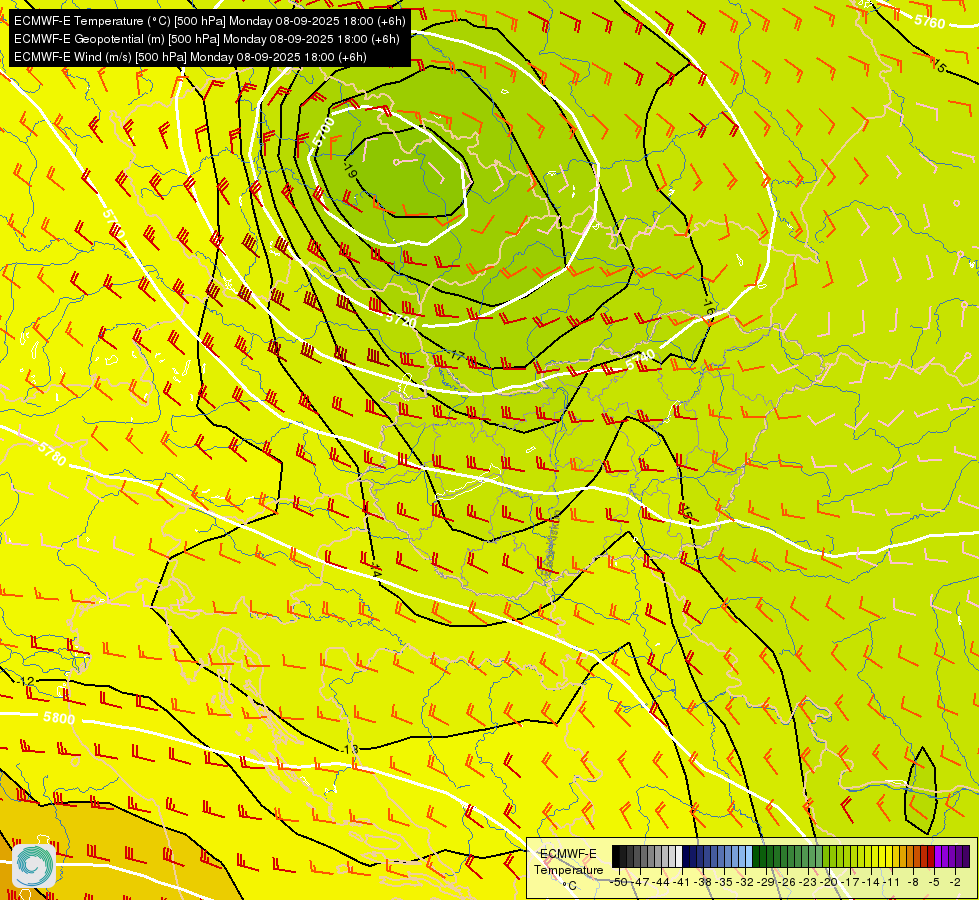The width and height of the screenshot is (979, 900).
Task: Click the swirl logo icon in bottom-left corner
Action: (x=34, y=865)
